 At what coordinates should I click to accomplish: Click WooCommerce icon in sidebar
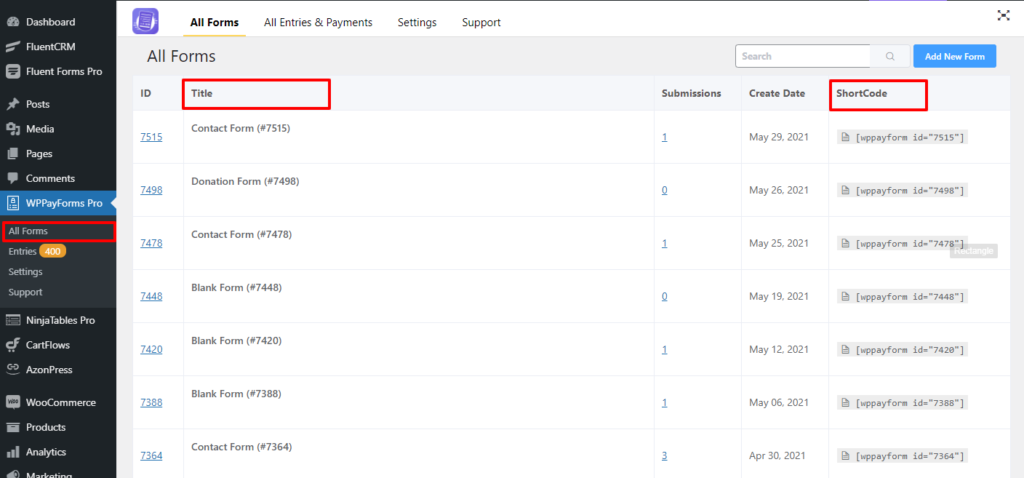pos(14,402)
